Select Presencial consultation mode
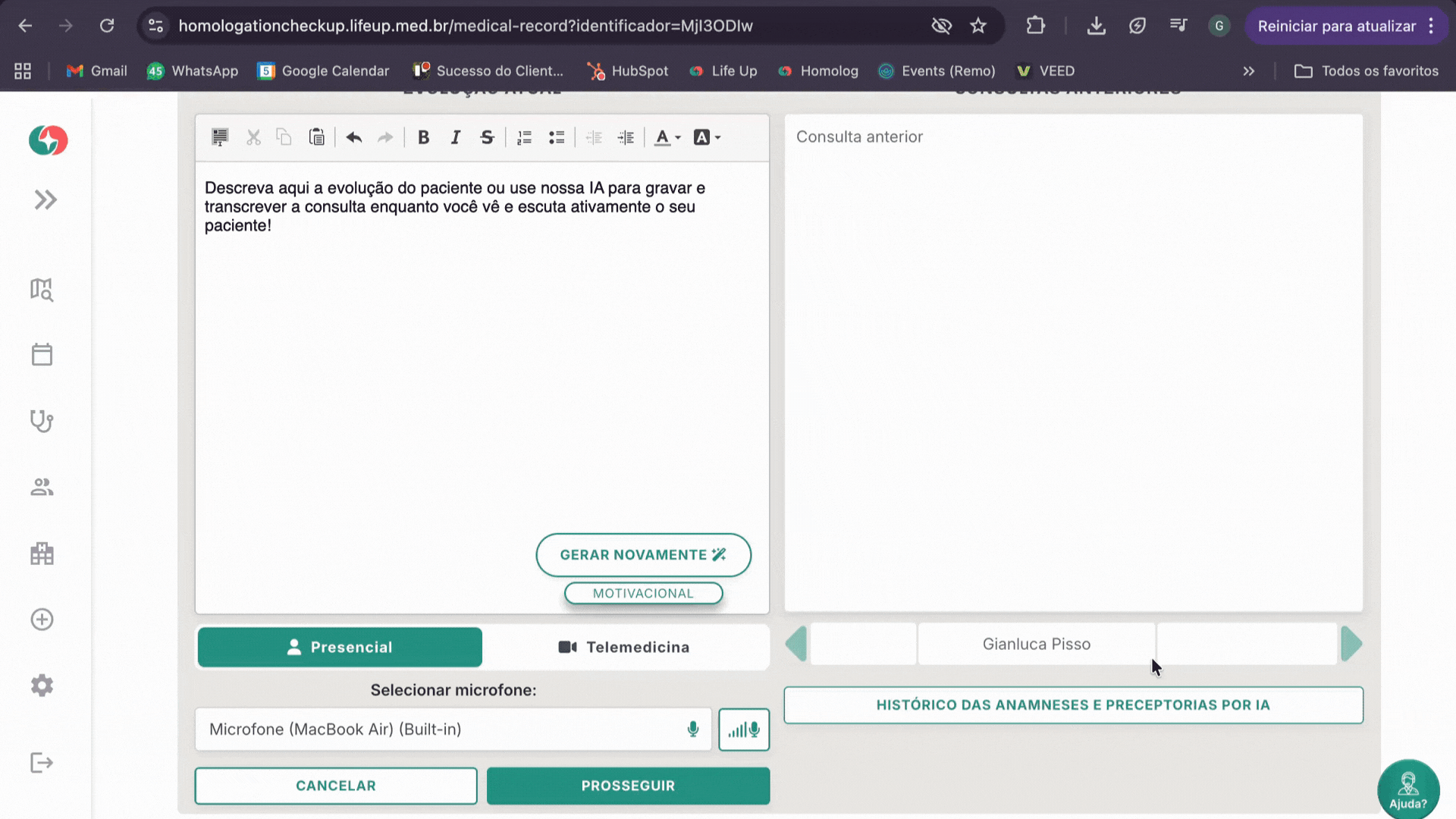The image size is (1456, 819). coord(340,647)
